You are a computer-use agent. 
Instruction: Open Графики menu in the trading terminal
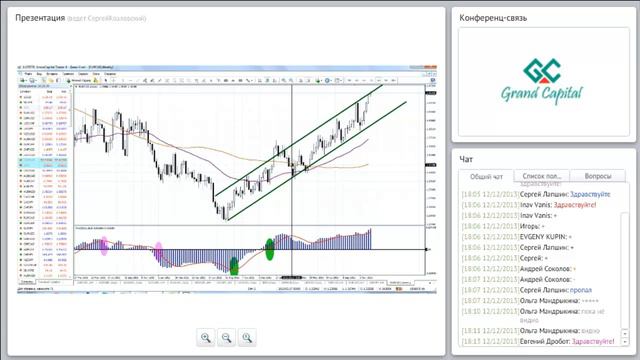click(x=68, y=74)
